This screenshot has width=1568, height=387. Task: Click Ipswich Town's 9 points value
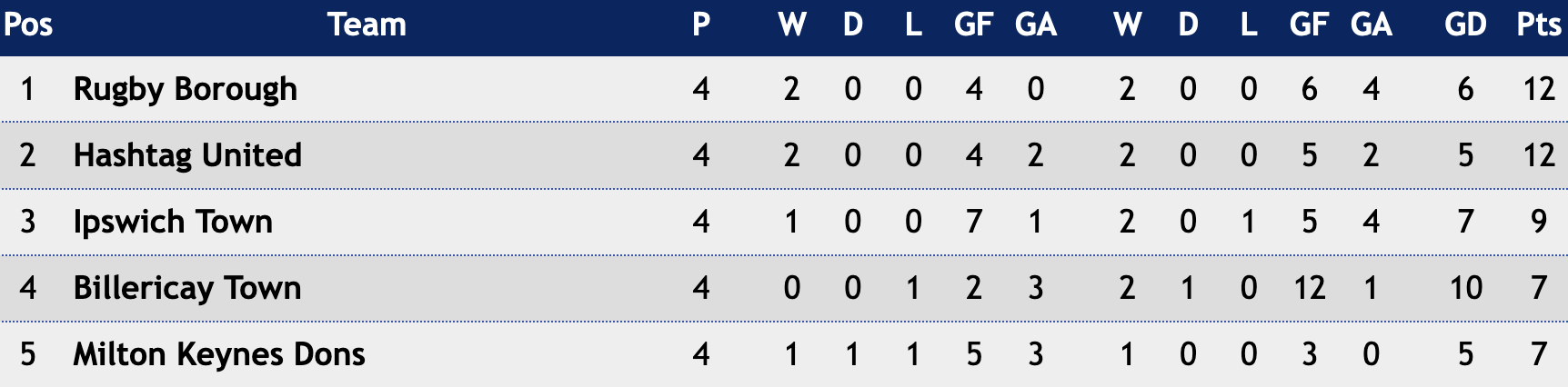1539,222
